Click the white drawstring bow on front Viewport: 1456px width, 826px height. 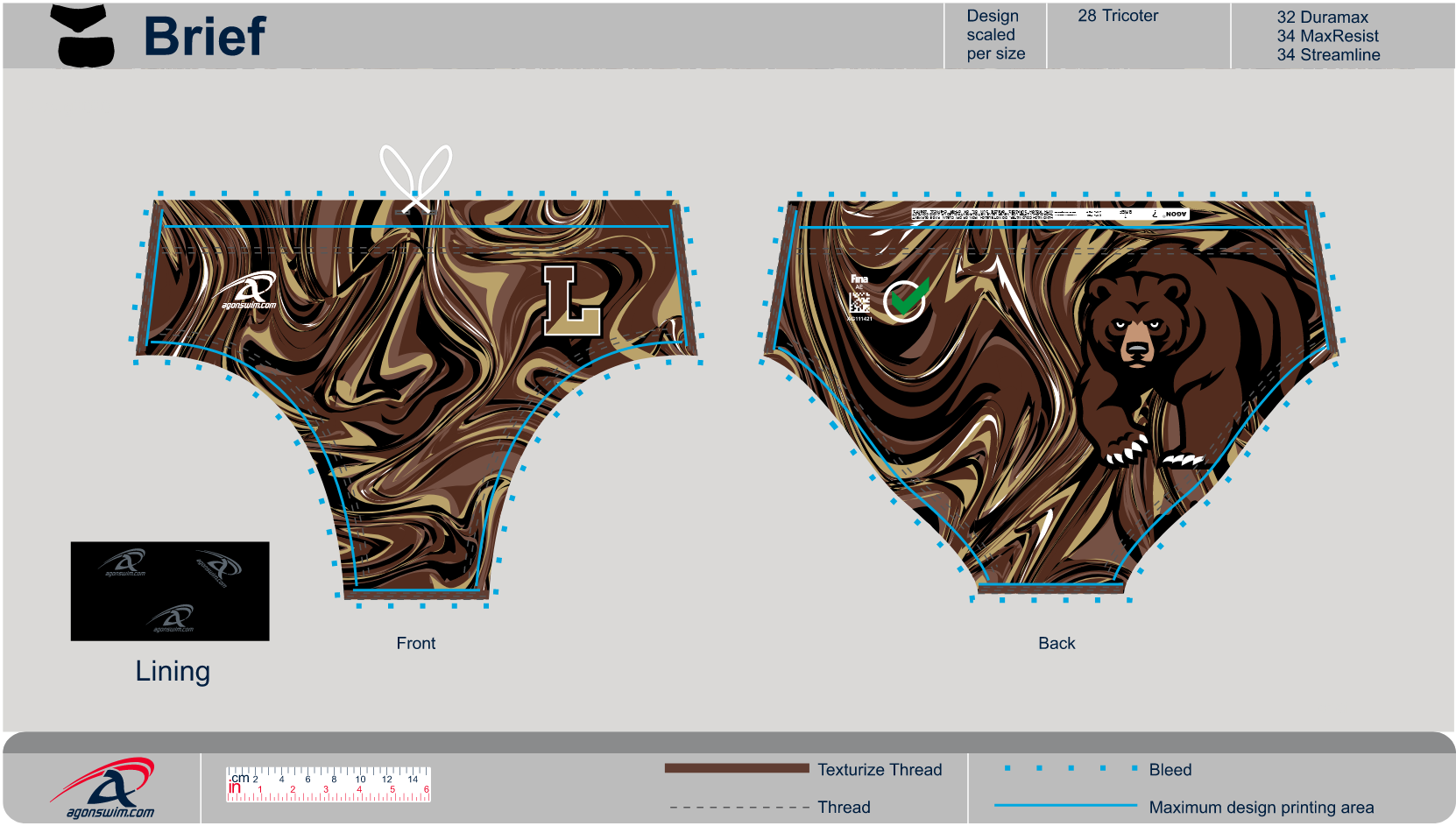pos(415,180)
